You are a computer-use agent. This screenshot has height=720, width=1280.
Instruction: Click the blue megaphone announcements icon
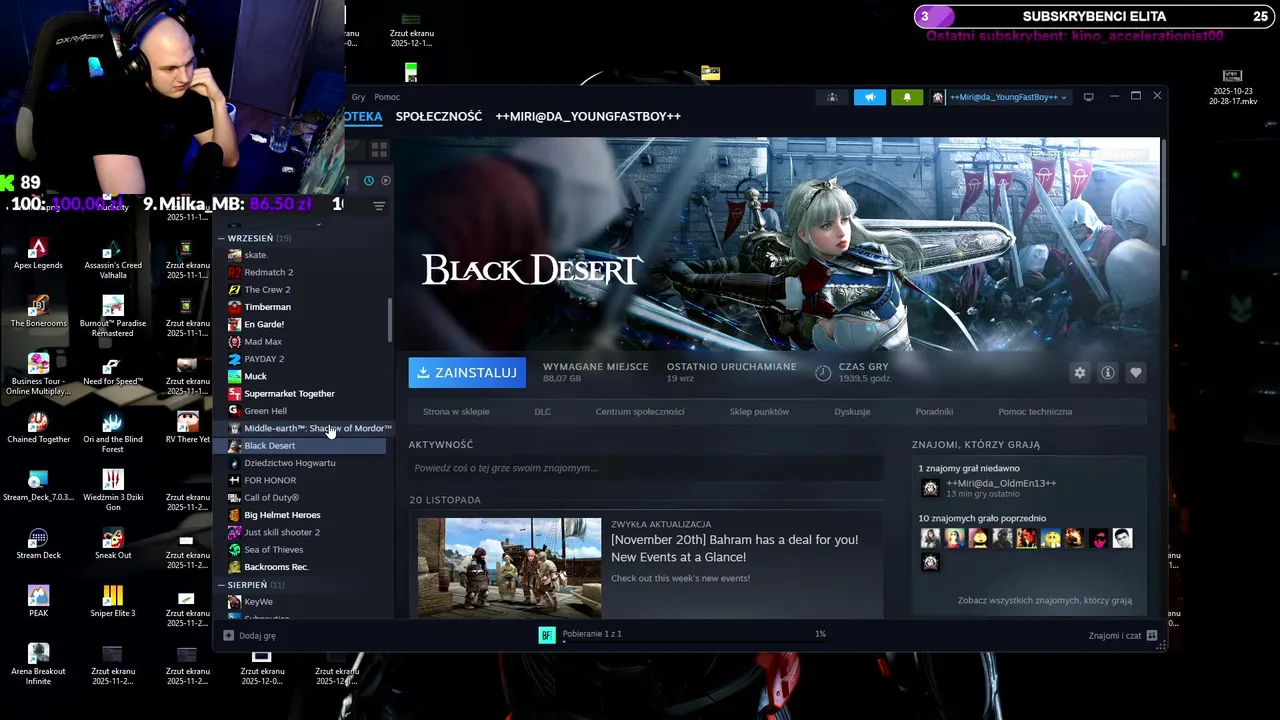(x=869, y=97)
